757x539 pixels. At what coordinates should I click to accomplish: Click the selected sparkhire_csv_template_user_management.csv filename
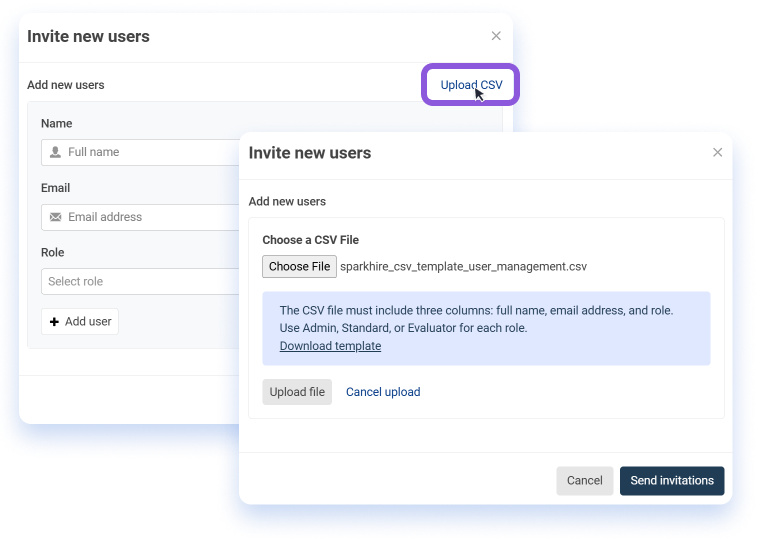tap(463, 267)
